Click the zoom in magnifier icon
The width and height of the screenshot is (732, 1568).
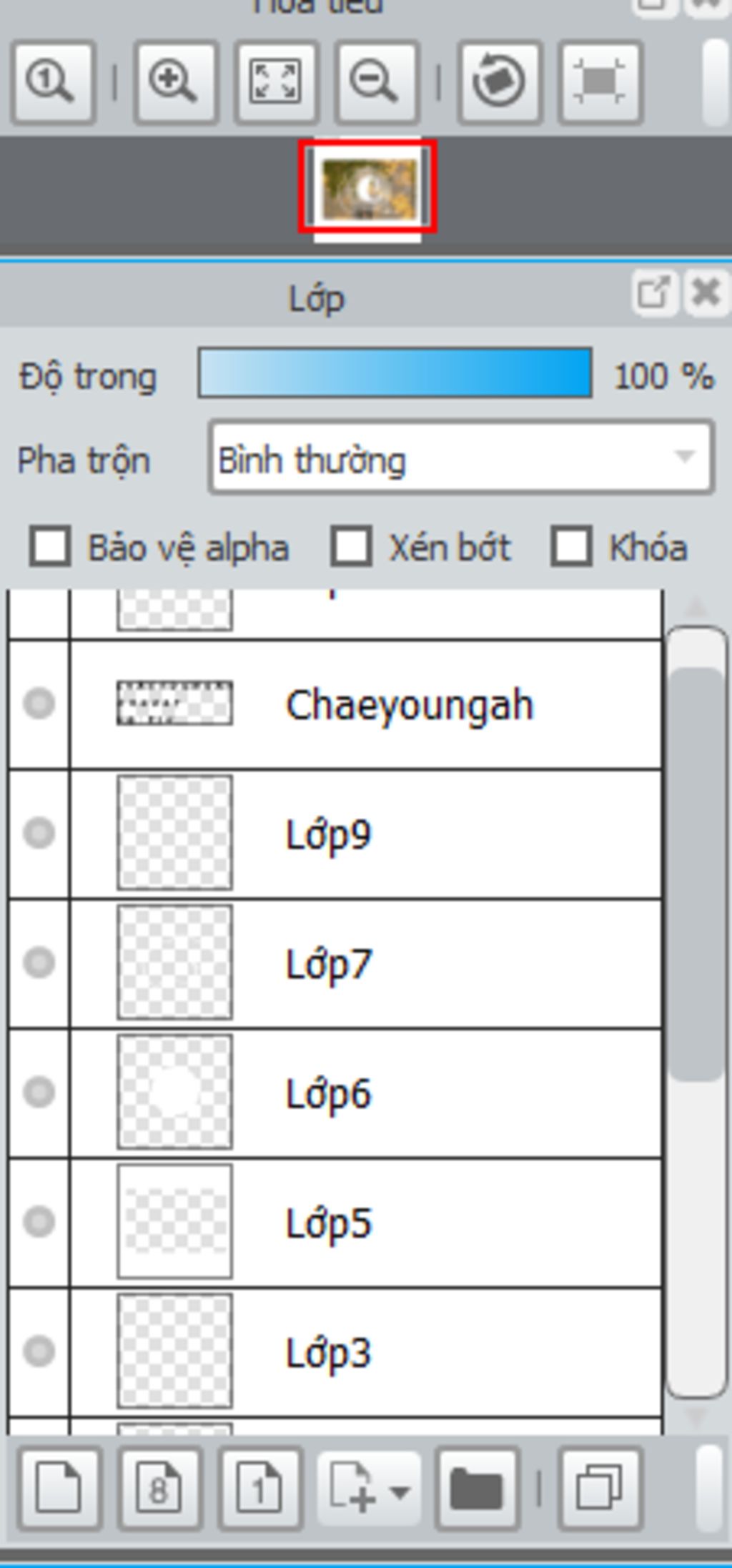coord(175,82)
